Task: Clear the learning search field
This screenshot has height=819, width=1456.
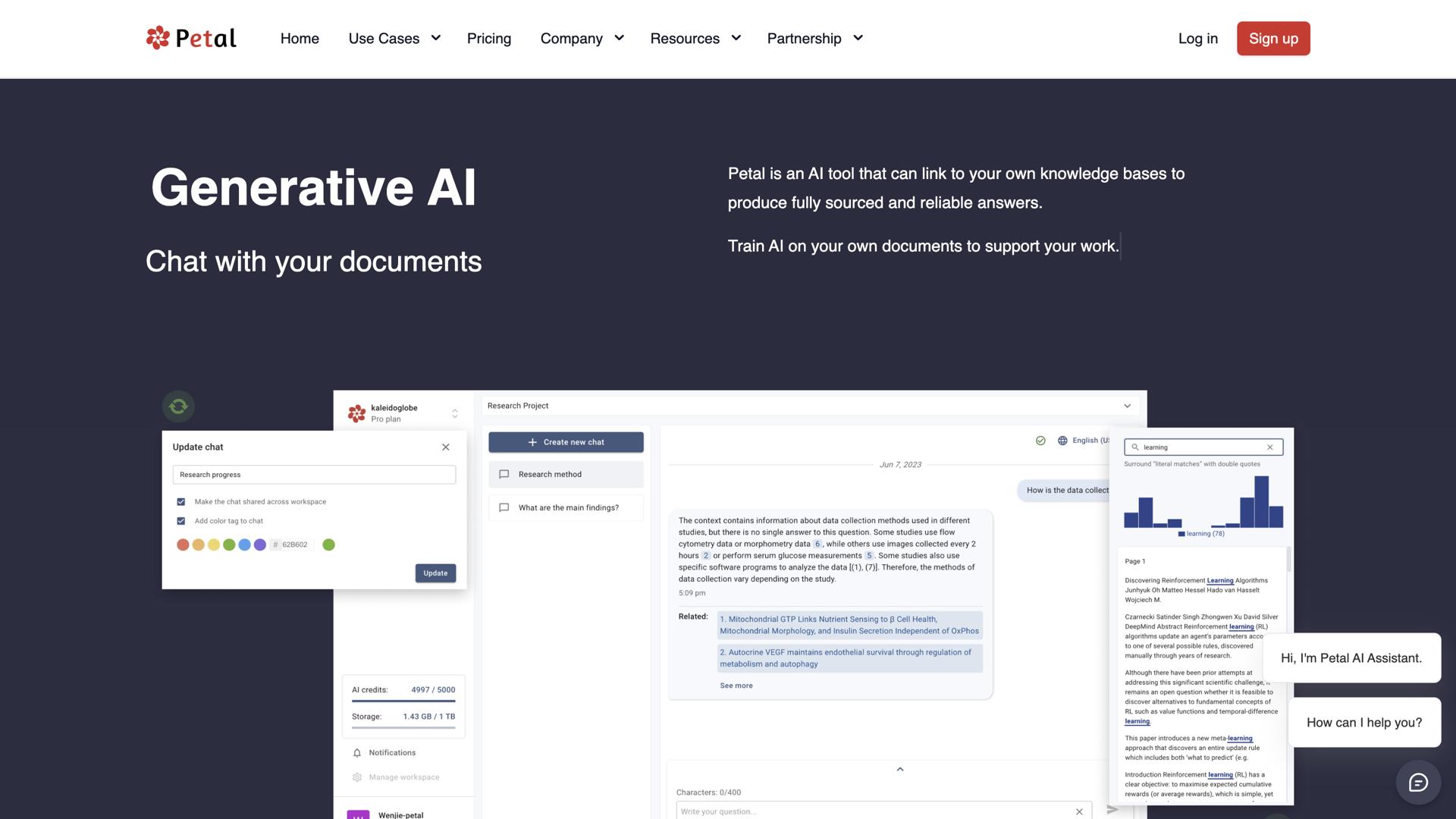Action: pyautogui.click(x=1270, y=447)
